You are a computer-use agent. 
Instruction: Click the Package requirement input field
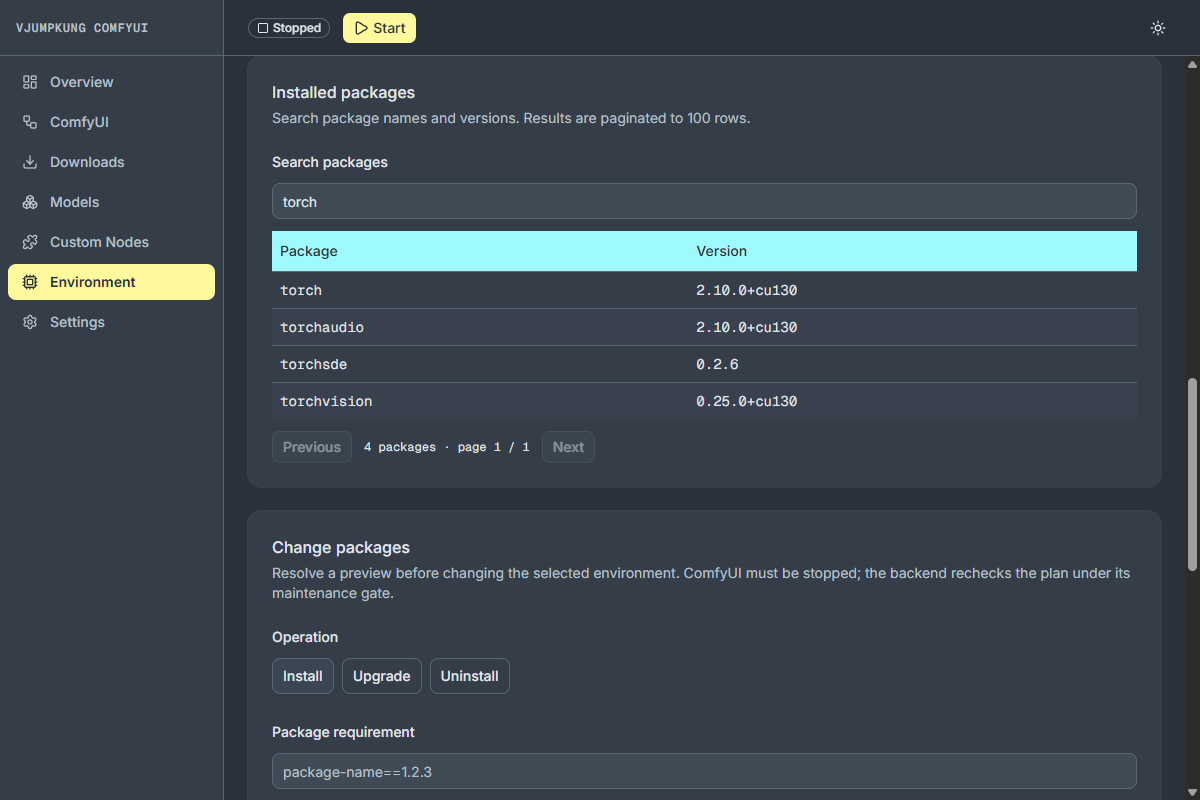[704, 771]
